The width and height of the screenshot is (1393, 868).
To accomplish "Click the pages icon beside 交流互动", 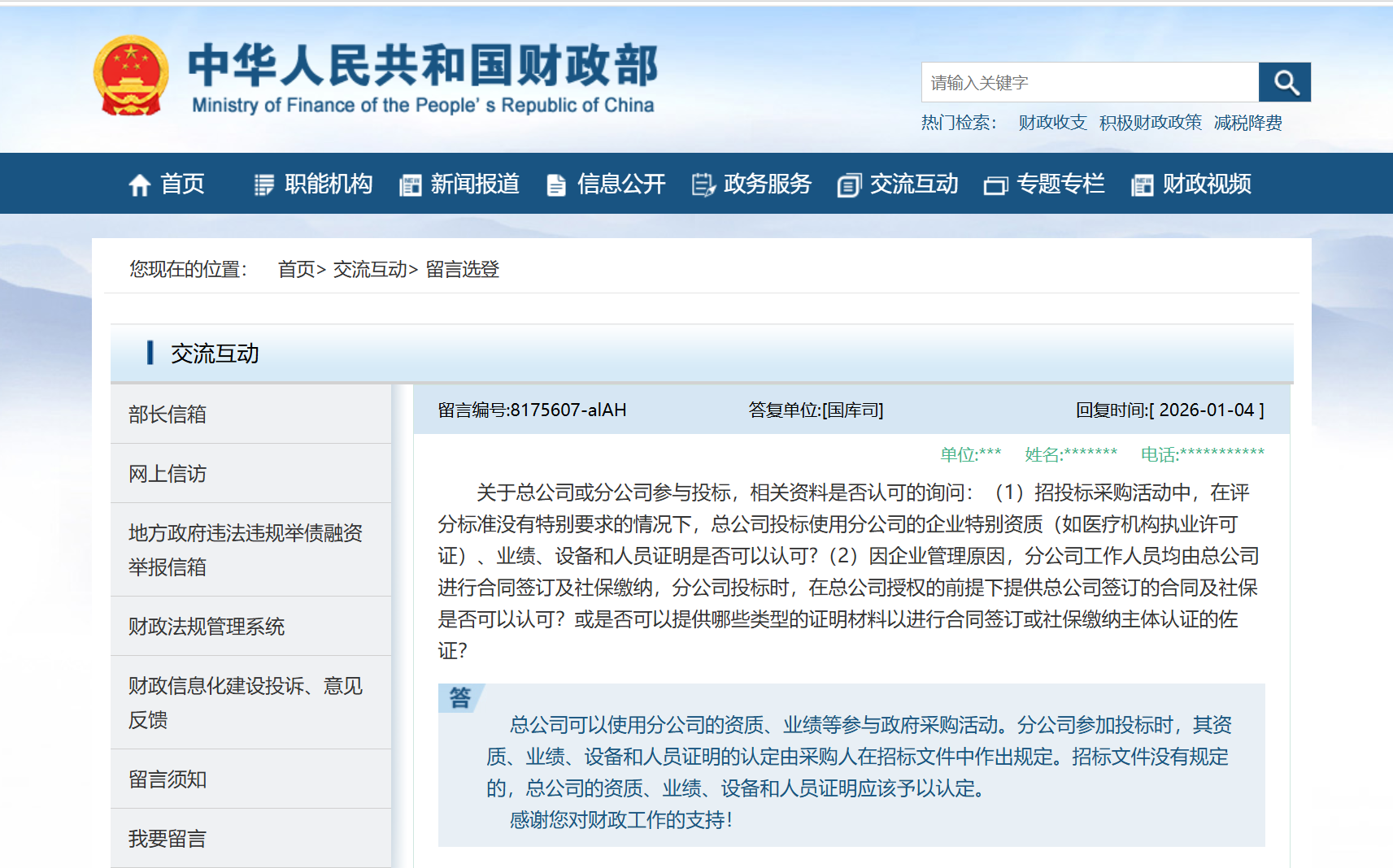I will tap(849, 185).
